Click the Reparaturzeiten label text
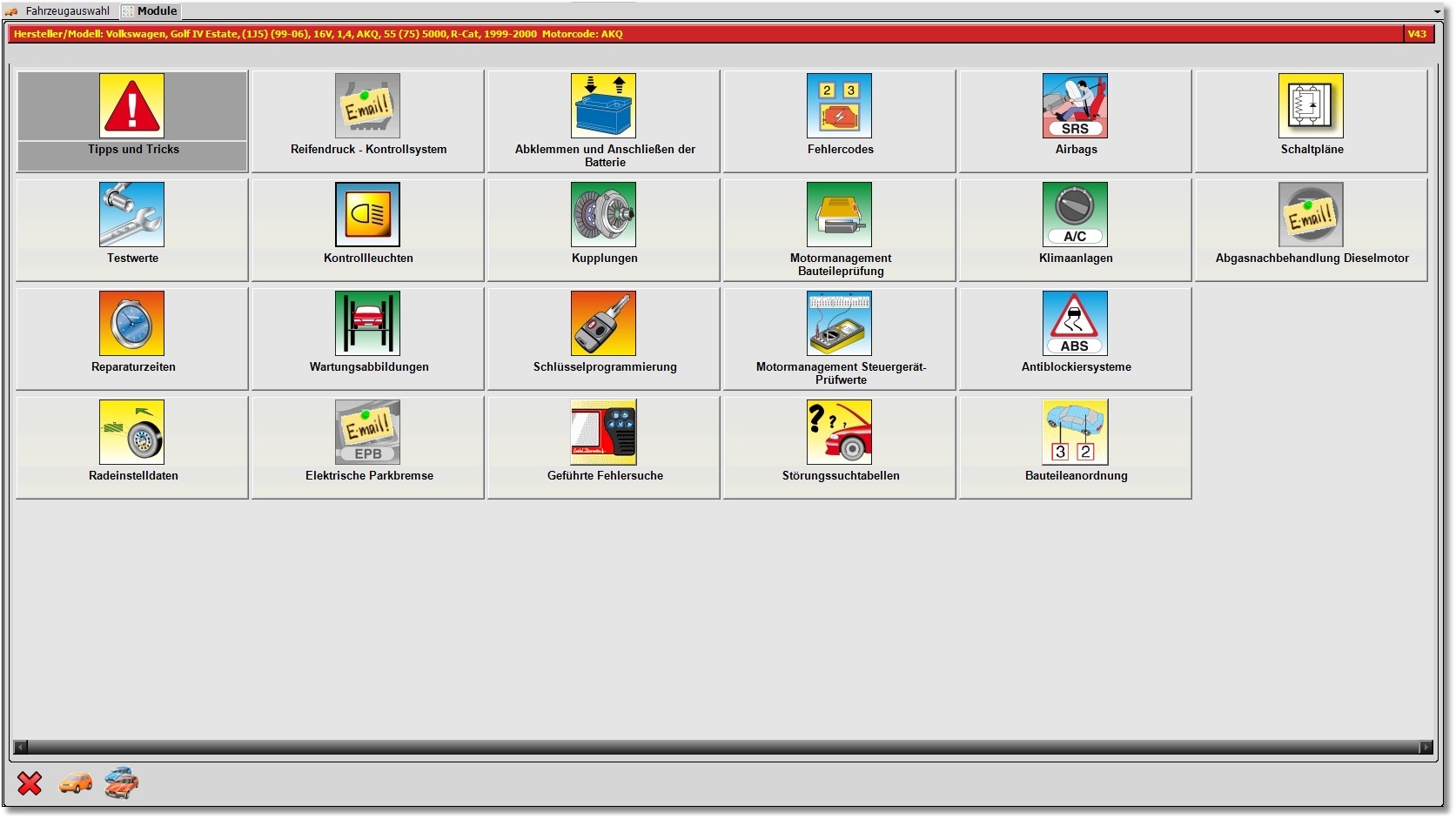The height and width of the screenshot is (819, 1456). tap(133, 366)
